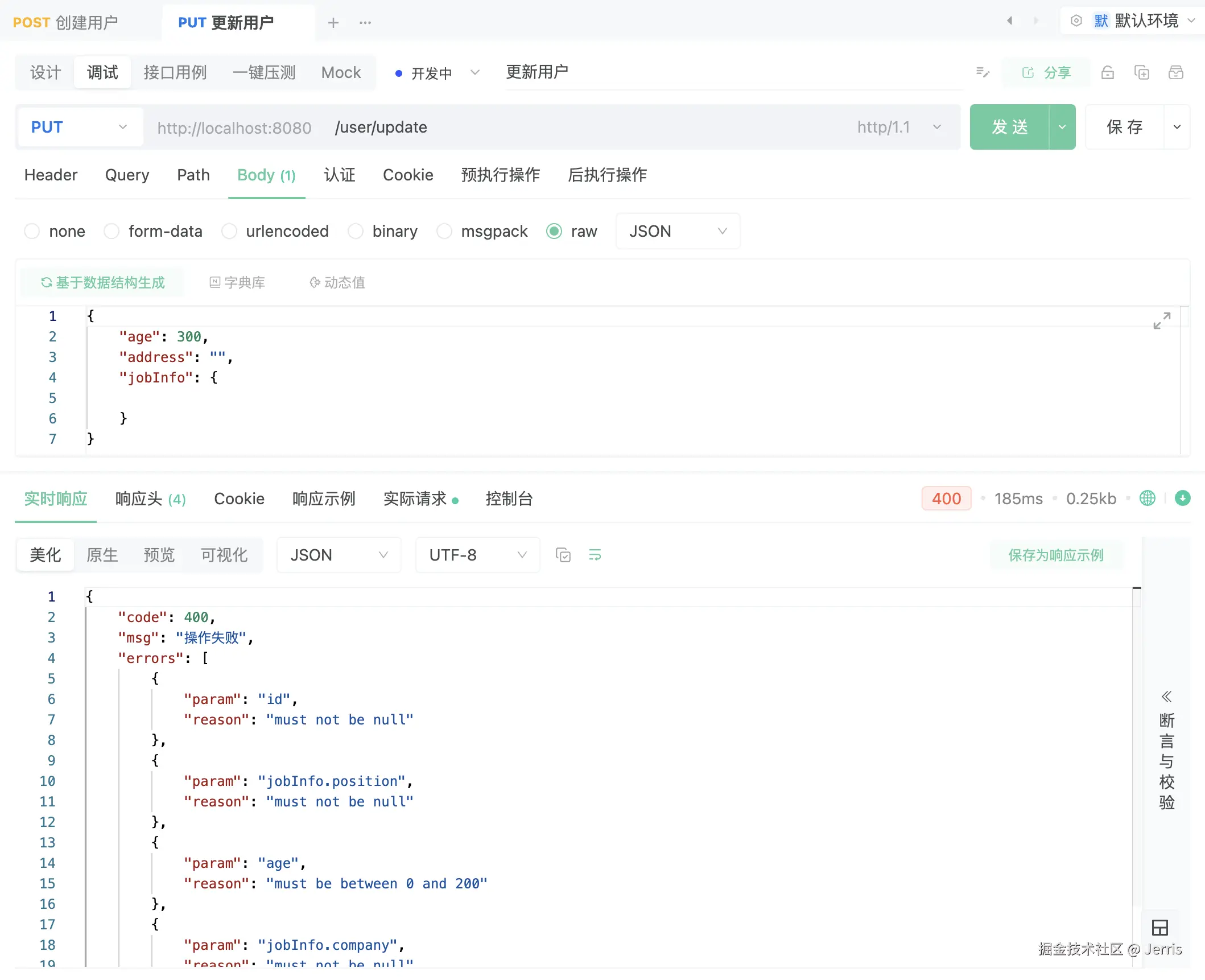Open new tab with plus icon
Screen dimensions: 1205x980
pos(333,23)
